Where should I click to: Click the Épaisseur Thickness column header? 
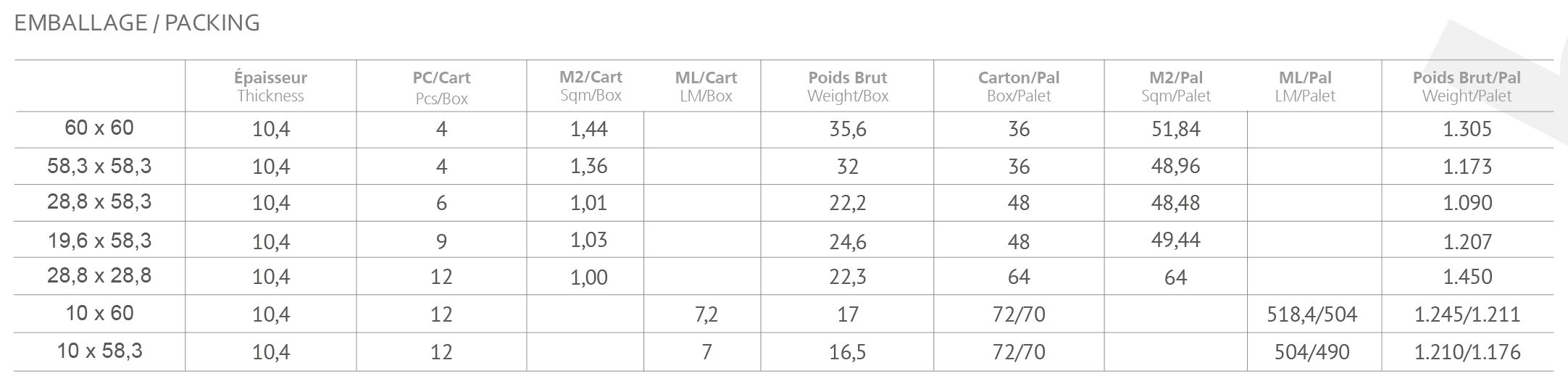(270, 86)
